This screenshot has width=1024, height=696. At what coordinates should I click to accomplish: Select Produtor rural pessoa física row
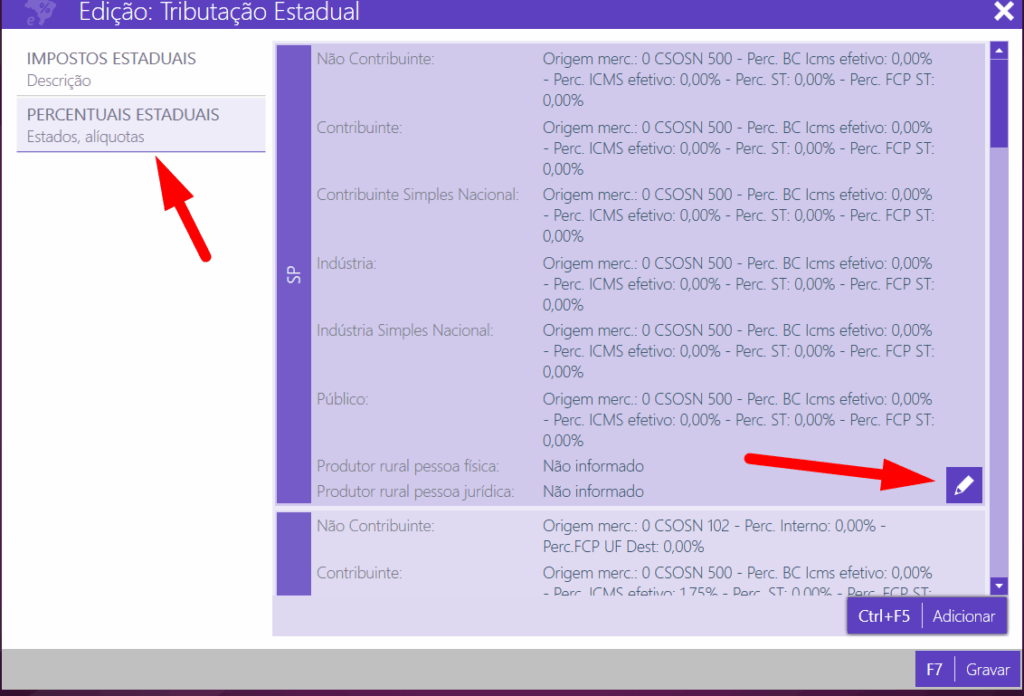point(407,466)
